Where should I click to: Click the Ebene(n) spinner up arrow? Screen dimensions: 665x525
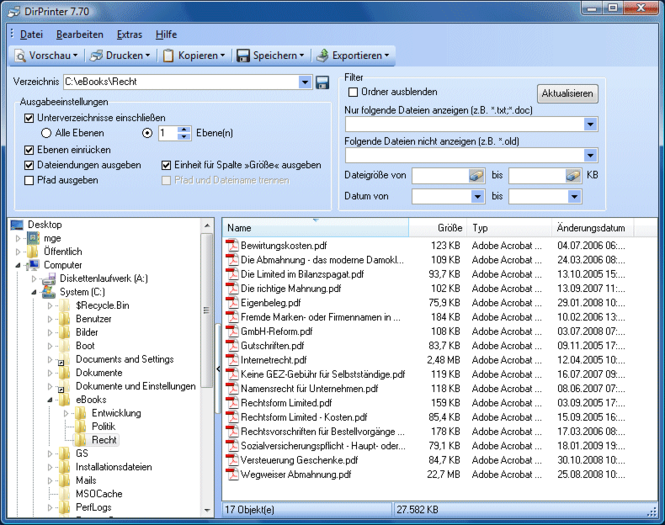tap(184, 129)
